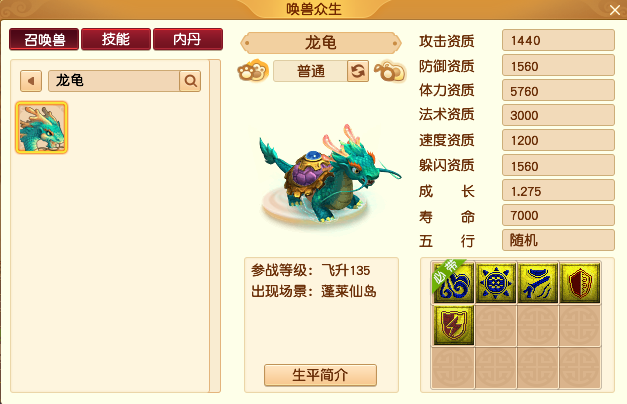Click the 普通 type selector box
This screenshot has width=627, height=404.
310,71
